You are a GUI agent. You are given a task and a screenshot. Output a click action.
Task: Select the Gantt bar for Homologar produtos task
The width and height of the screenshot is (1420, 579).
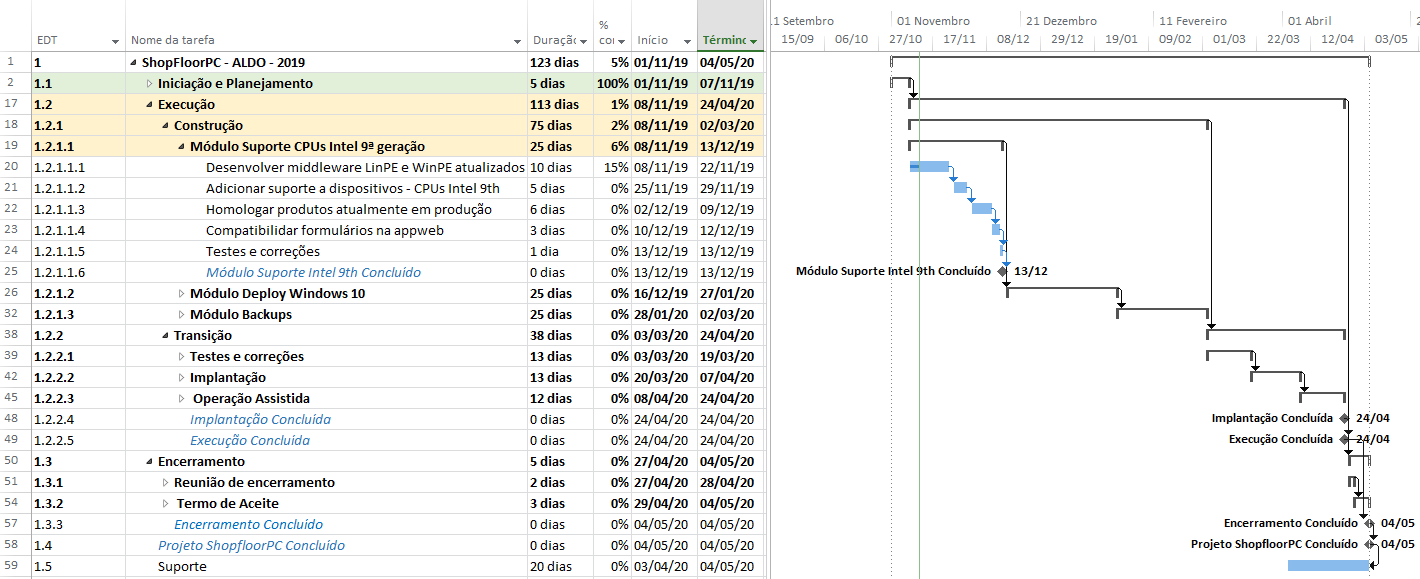point(982,208)
